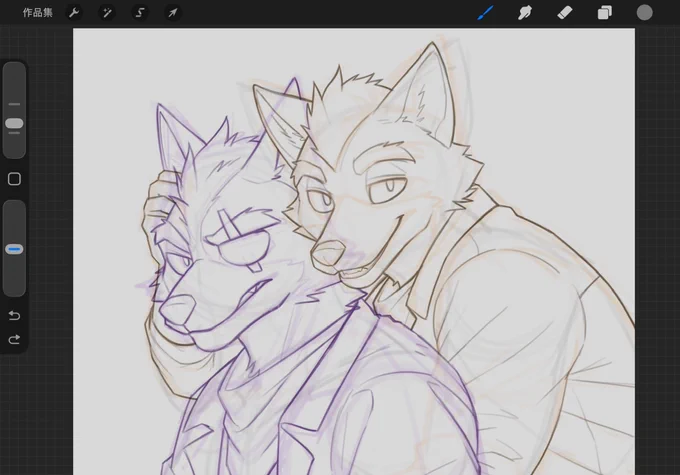Open the gray active color swatch
This screenshot has width=680, height=475.
(x=644, y=13)
